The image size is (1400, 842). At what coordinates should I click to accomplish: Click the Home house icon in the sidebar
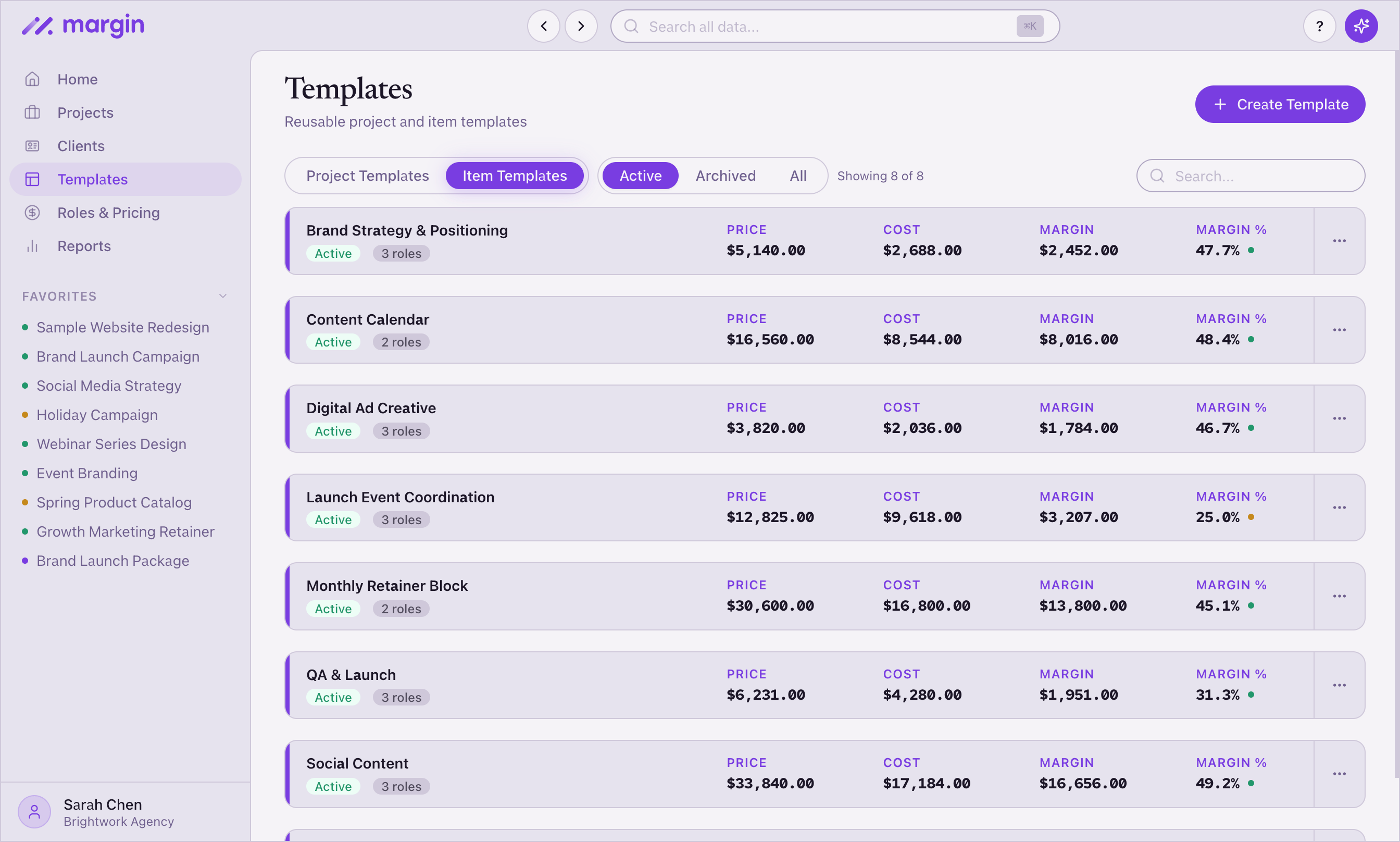pos(32,79)
